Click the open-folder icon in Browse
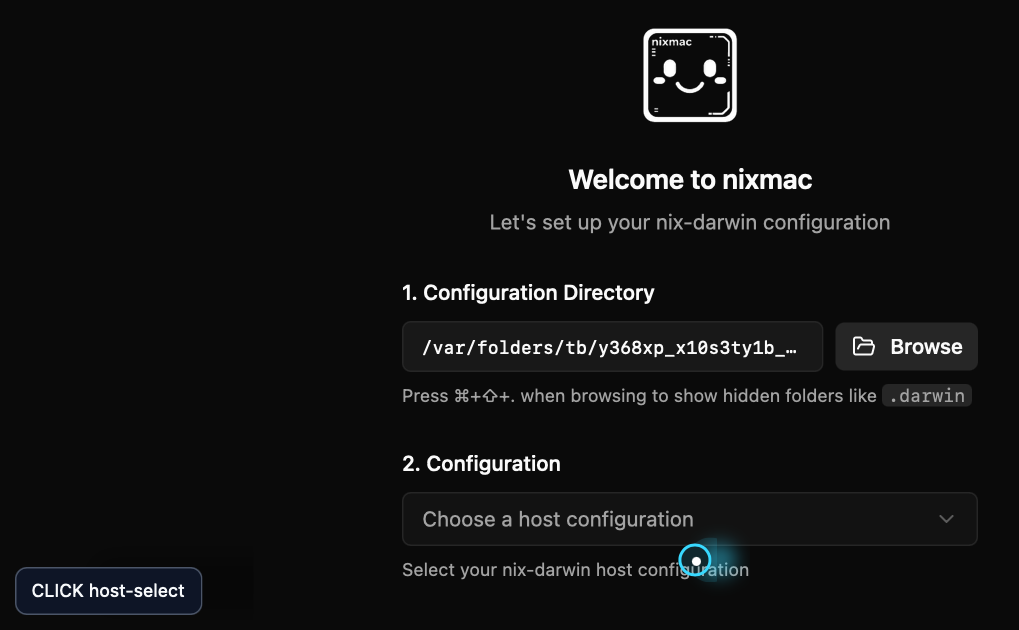This screenshot has height=630, width=1019. point(863,347)
